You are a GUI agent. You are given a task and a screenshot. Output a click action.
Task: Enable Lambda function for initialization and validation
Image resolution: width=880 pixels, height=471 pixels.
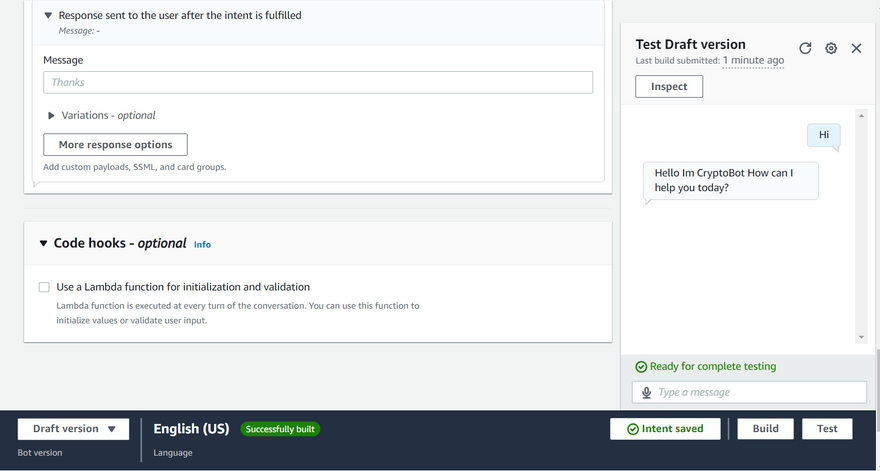point(44,287)
